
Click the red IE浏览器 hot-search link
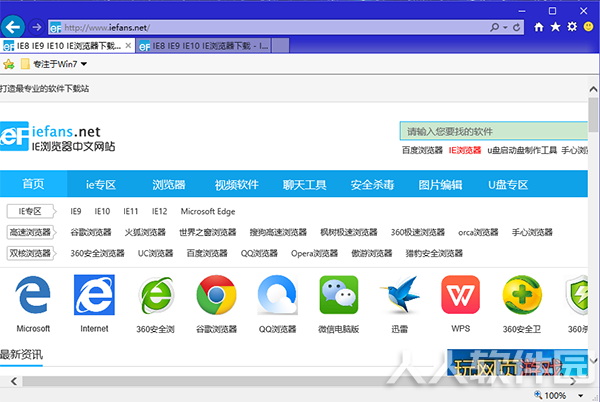[x=465, y=150]
